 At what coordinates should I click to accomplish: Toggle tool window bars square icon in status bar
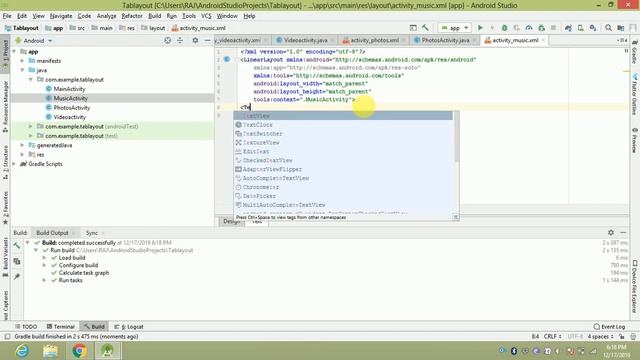point(7,337)
